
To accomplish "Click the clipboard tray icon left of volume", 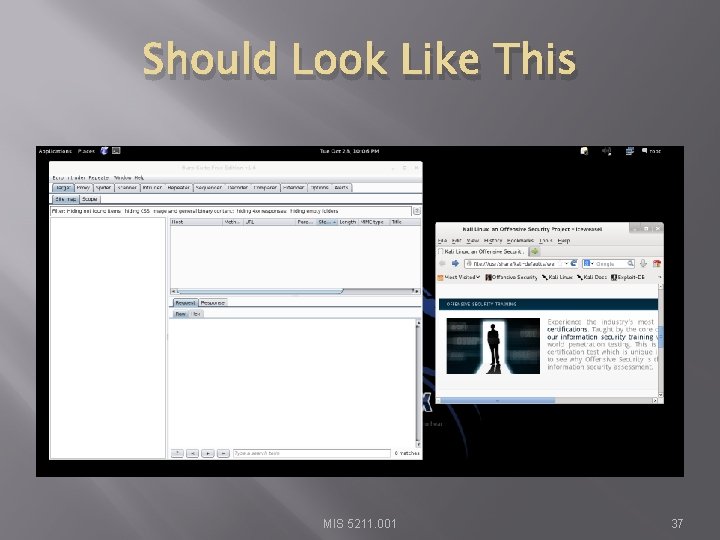I will pyautogui.click(x=584, y=151).
